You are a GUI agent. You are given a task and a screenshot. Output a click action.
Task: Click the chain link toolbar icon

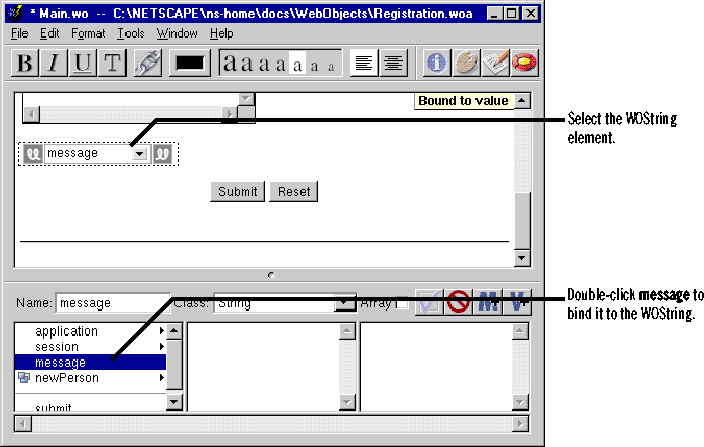click(147, 63)
